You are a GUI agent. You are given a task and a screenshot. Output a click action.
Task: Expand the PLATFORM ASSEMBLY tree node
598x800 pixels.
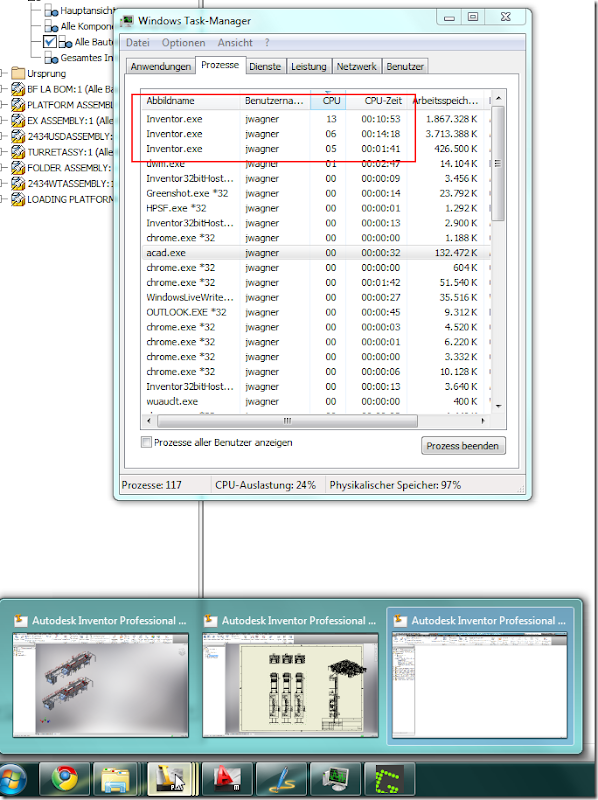click(x=3, y=105)
